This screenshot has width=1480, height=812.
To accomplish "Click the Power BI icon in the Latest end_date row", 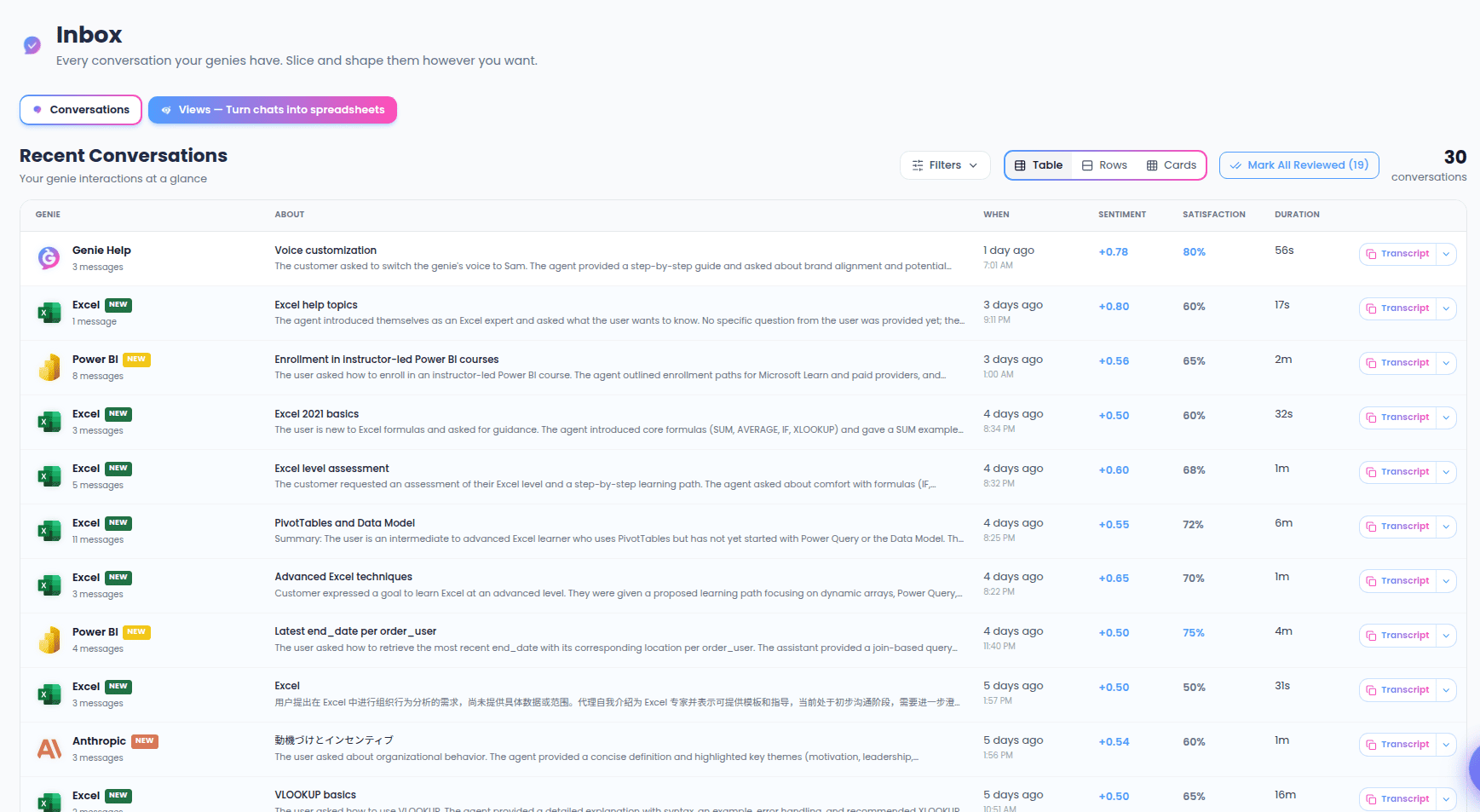I will pos(49,640).
